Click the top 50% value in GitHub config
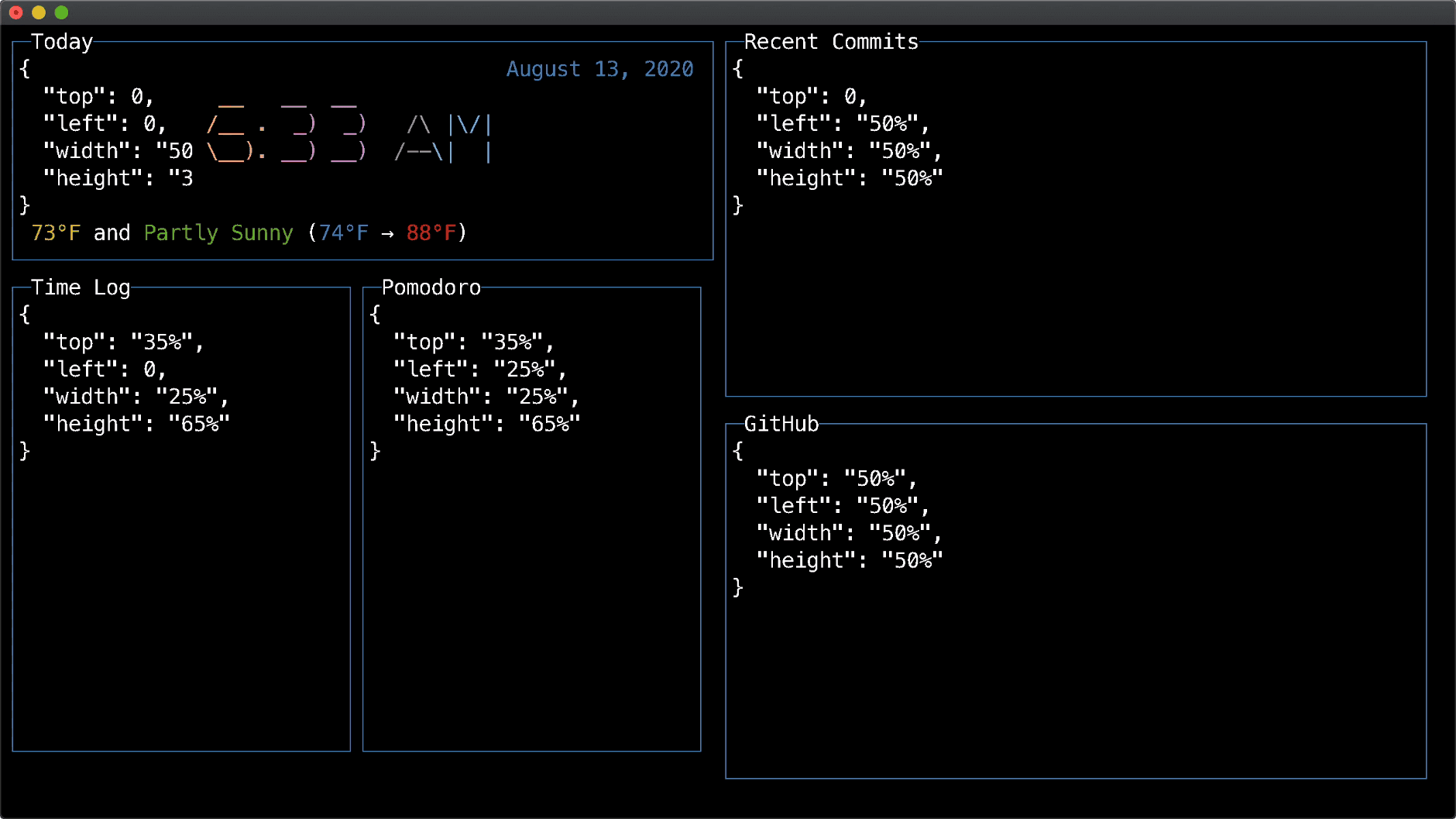1456x819 pixels. [x=876, y=478]
